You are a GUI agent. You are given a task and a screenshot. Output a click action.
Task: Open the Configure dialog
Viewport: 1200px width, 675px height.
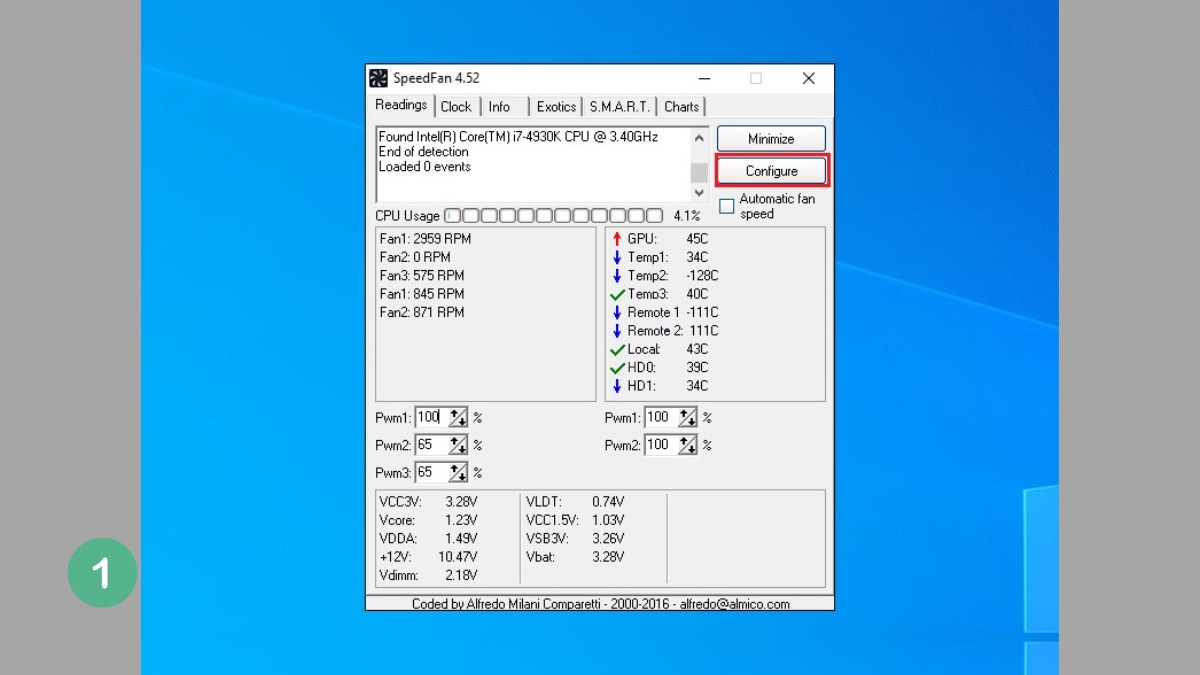click(771, 171)
